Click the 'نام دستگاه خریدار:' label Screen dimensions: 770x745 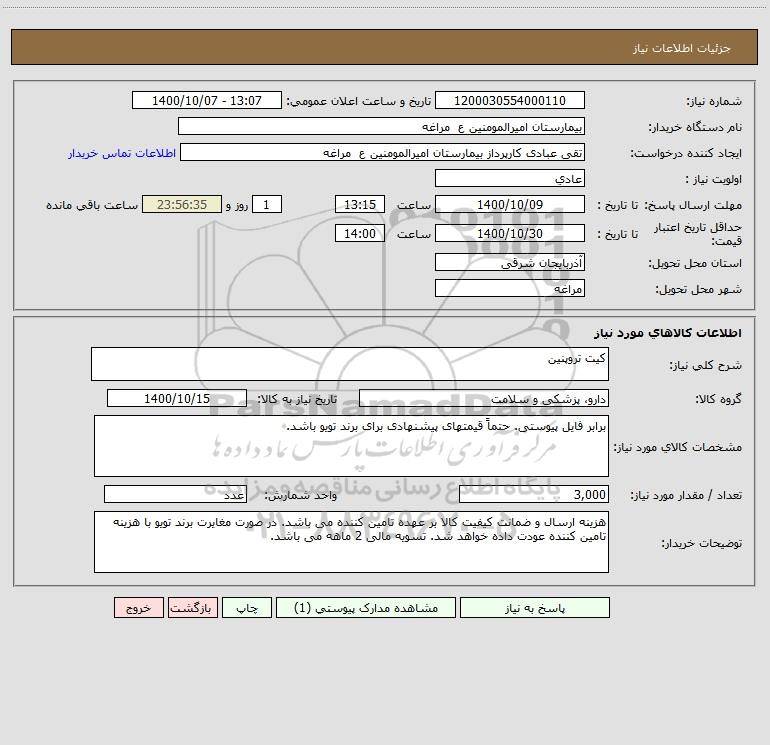click(695, 127)
